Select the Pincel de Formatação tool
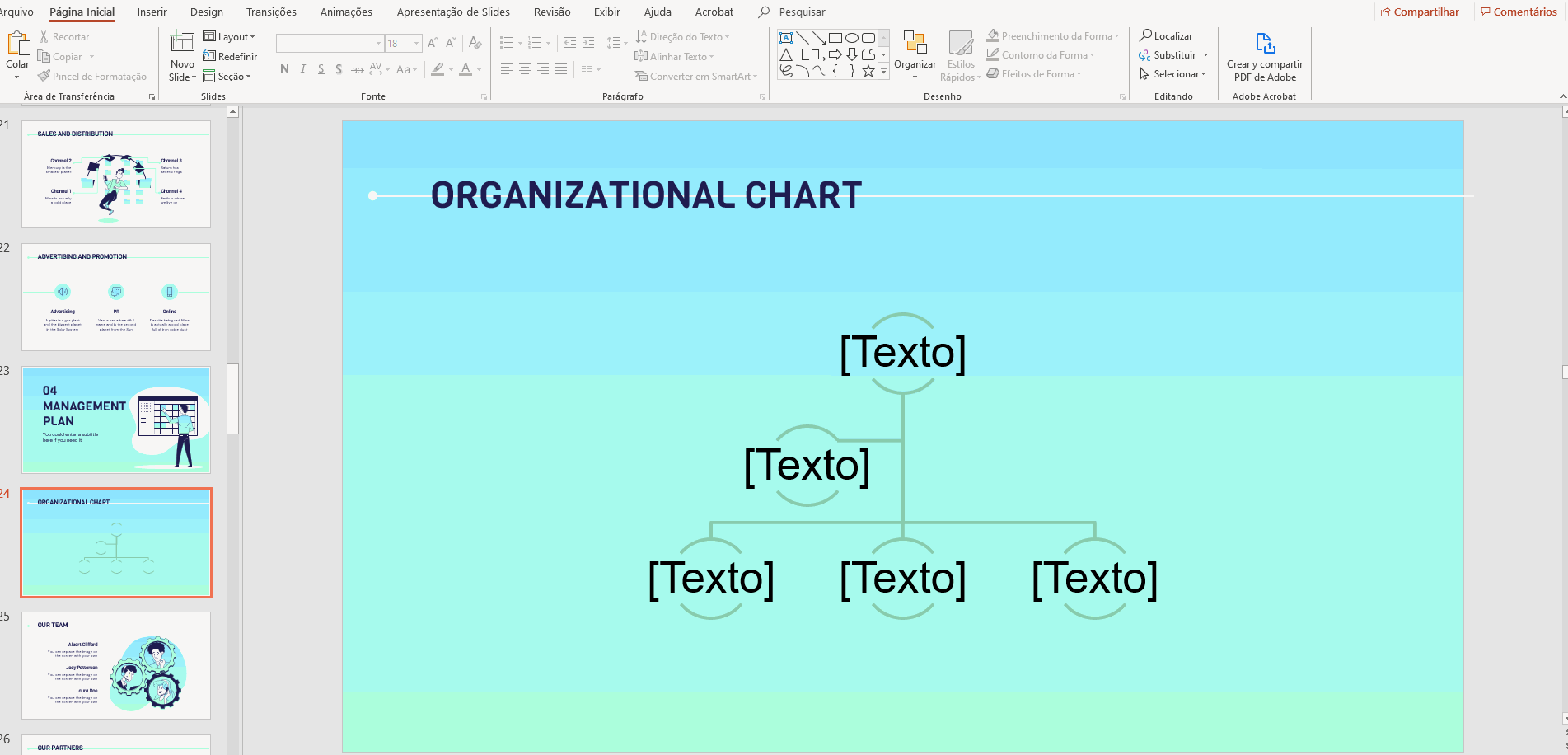The height and width of the screenshot is (755, 1568). pyautogui.click(x=92, y=77)
